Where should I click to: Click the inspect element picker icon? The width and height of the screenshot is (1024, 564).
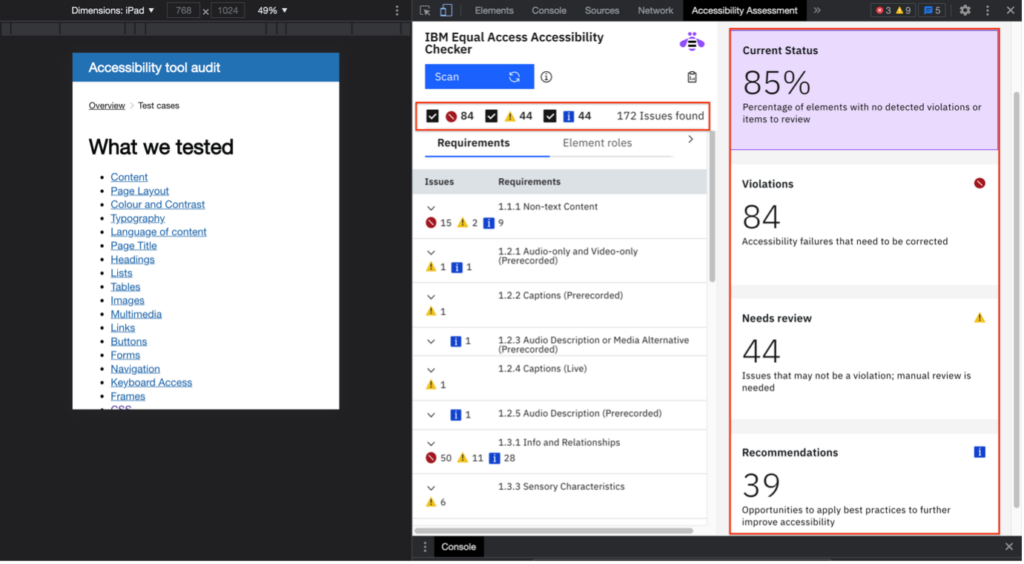[425, 10]
